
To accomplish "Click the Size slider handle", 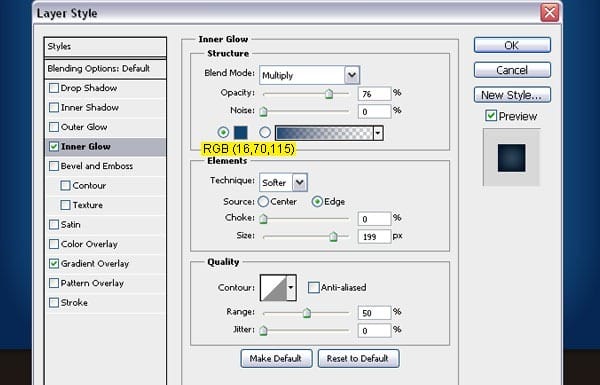I will 333,237.
